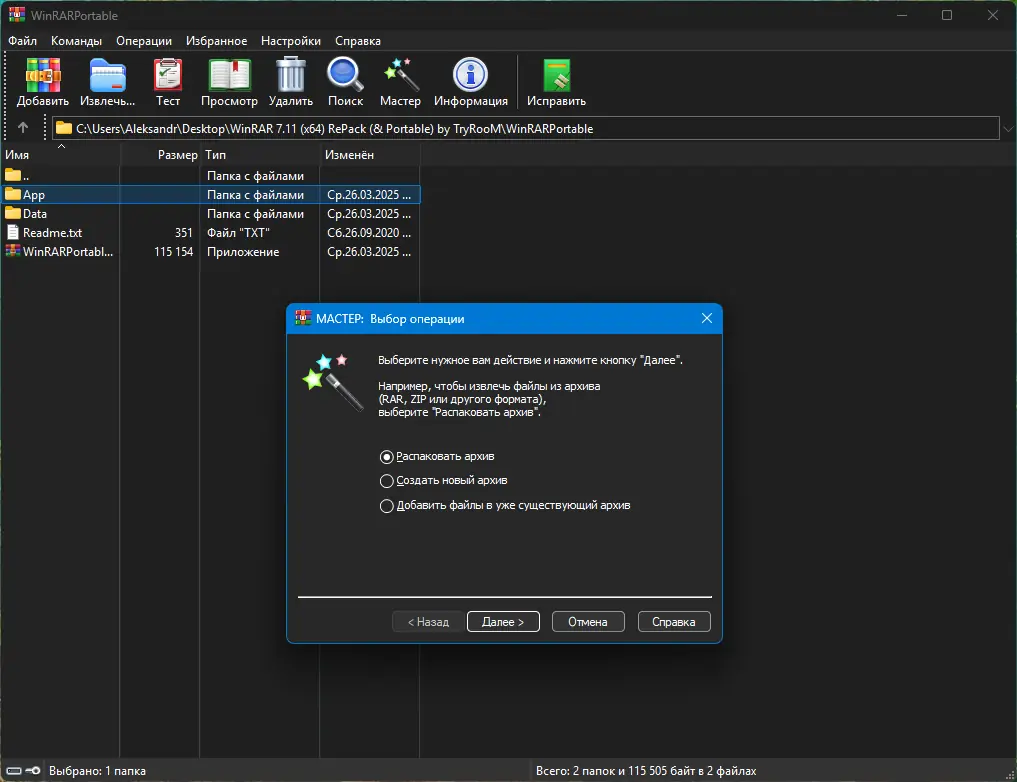Screen dimensions: 1017x782
Task: Click the parent folder '..' icon
Action: (13, 175)
